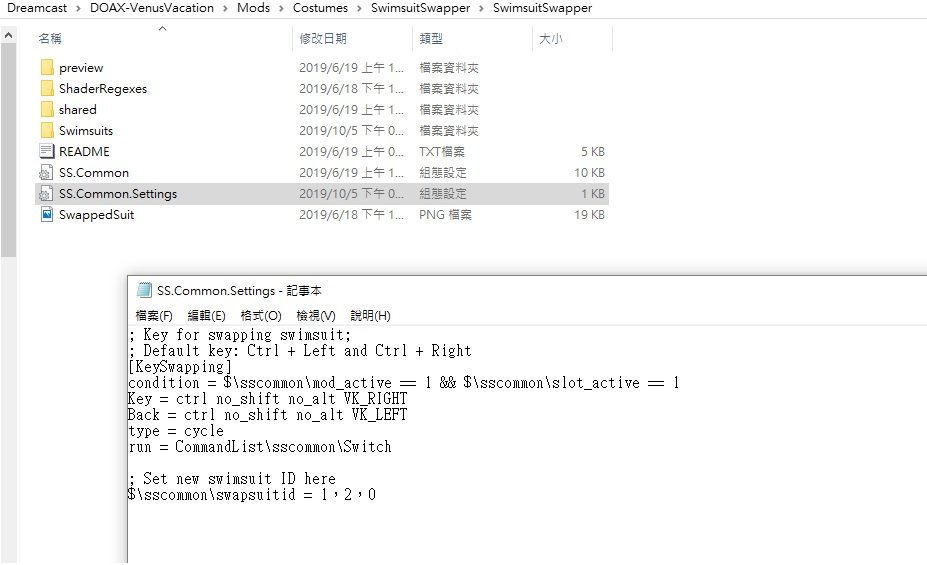Viewport: 927px width, 565px height.
Task: Click the shared folder icon
Action: click(x=47, y=109)
